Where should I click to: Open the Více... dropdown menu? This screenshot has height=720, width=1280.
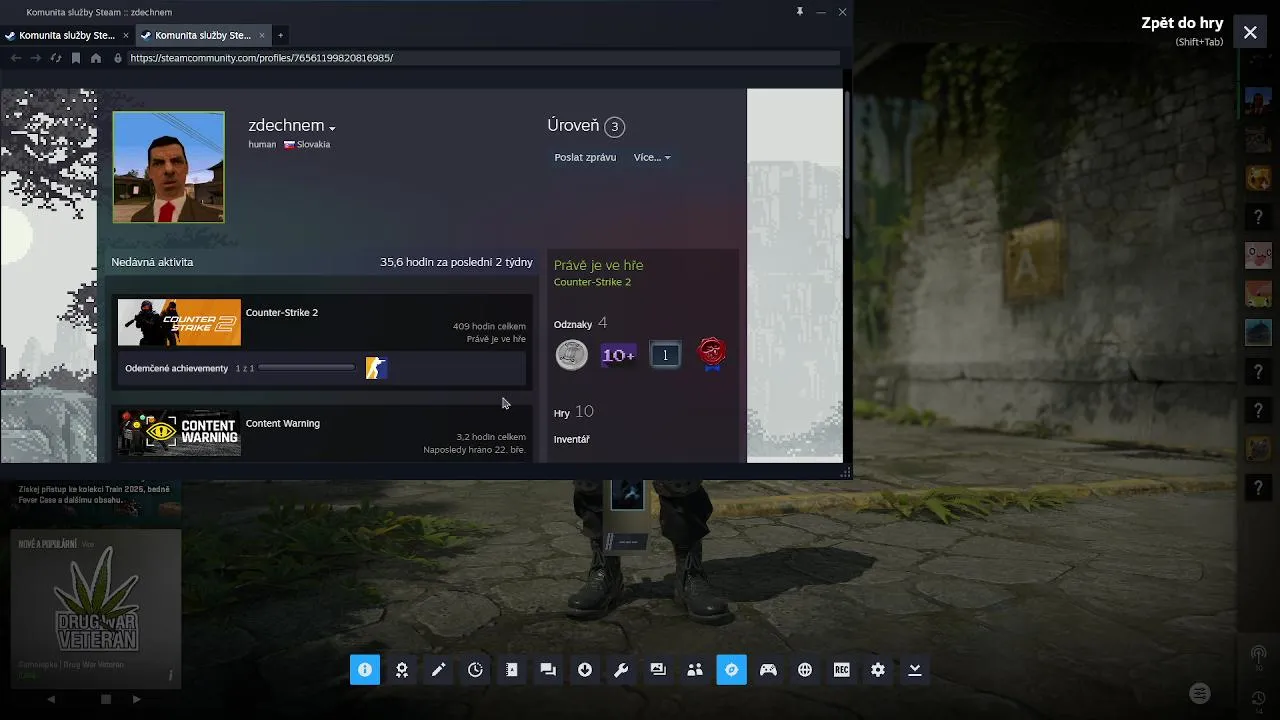pyautogui.click(x=652, y=157)
